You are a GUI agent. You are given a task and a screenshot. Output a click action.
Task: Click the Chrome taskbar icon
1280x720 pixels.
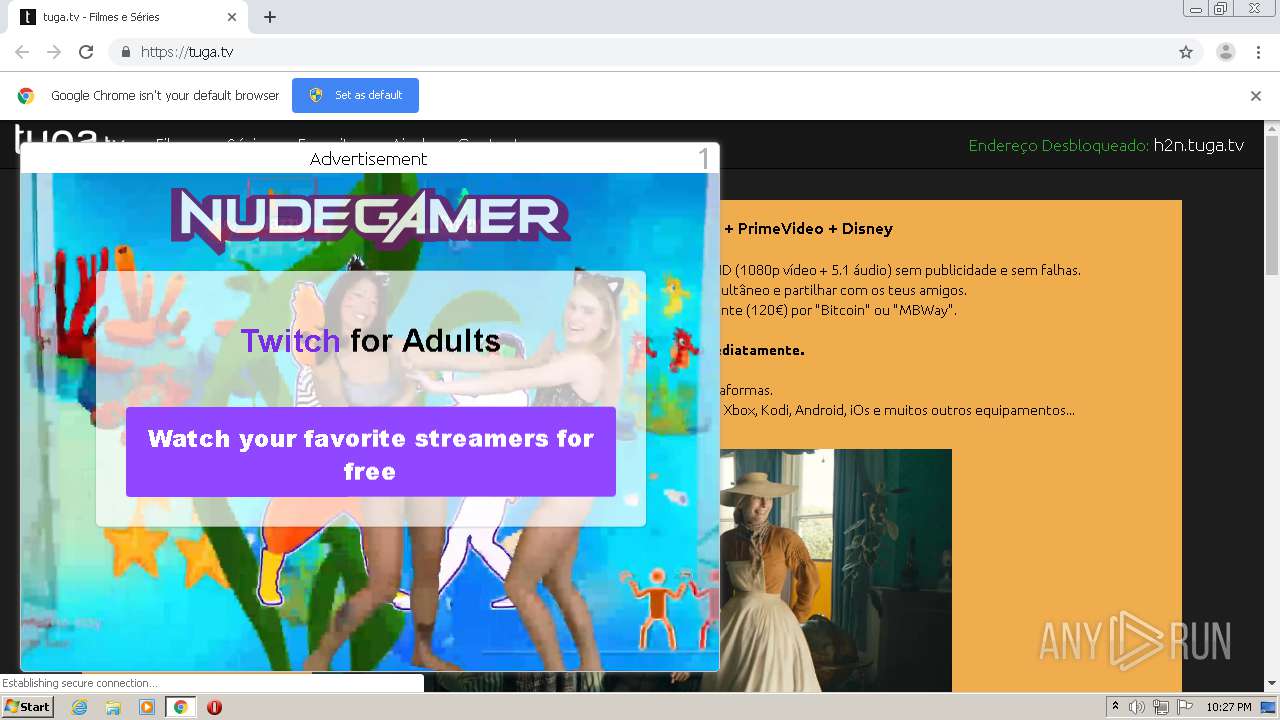(x=181, y=707)
